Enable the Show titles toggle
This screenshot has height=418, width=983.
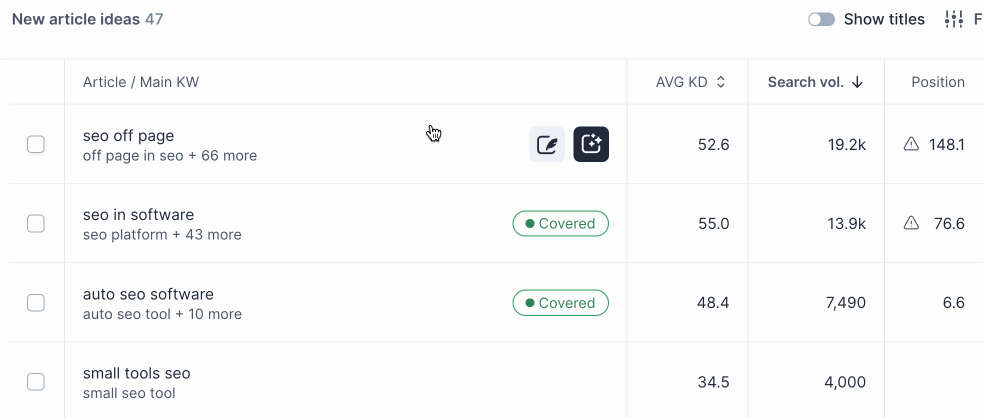point(821,19)
